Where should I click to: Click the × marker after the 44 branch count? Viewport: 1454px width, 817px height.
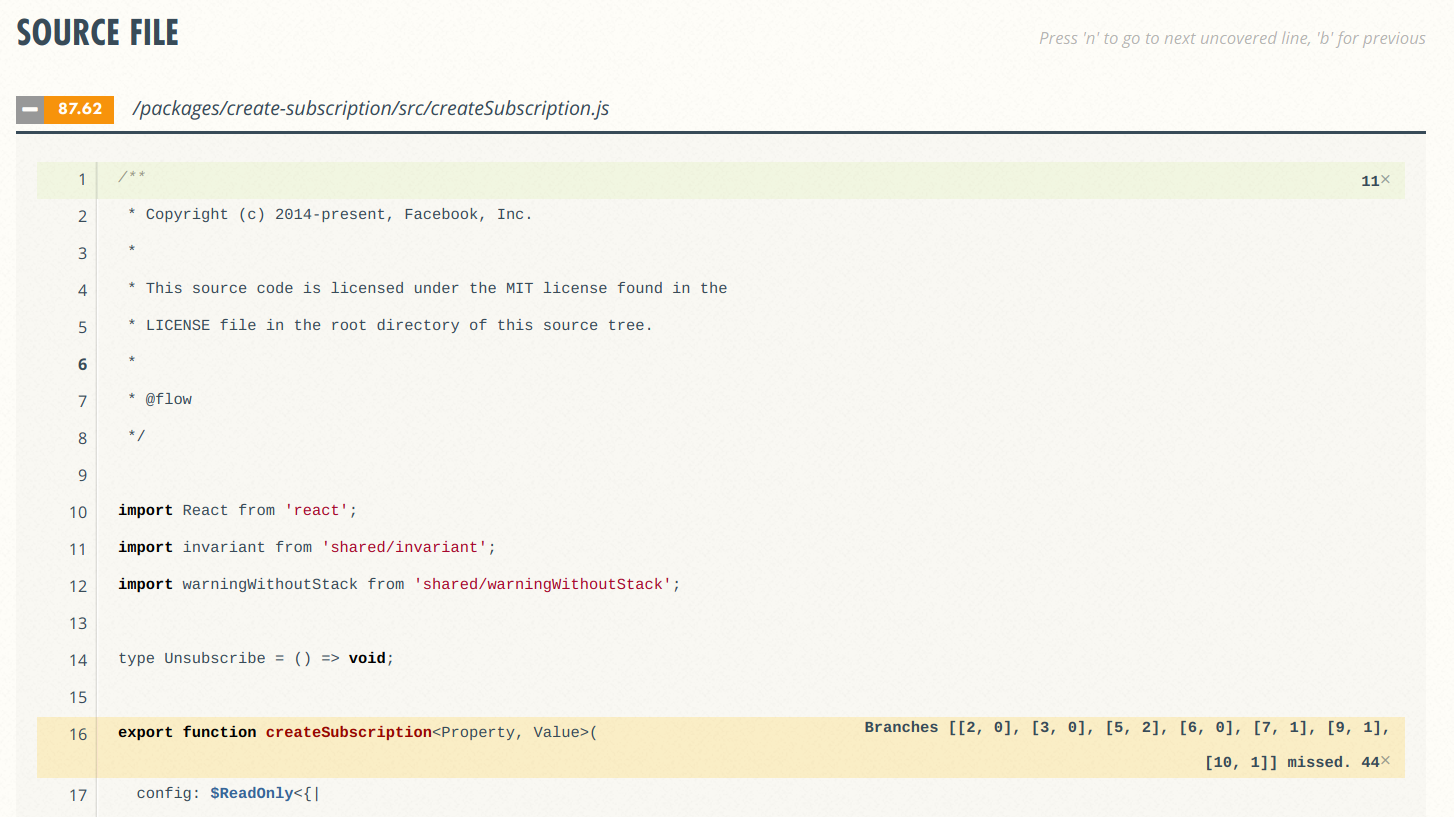pyautogui.click(x=1385, y=761)
